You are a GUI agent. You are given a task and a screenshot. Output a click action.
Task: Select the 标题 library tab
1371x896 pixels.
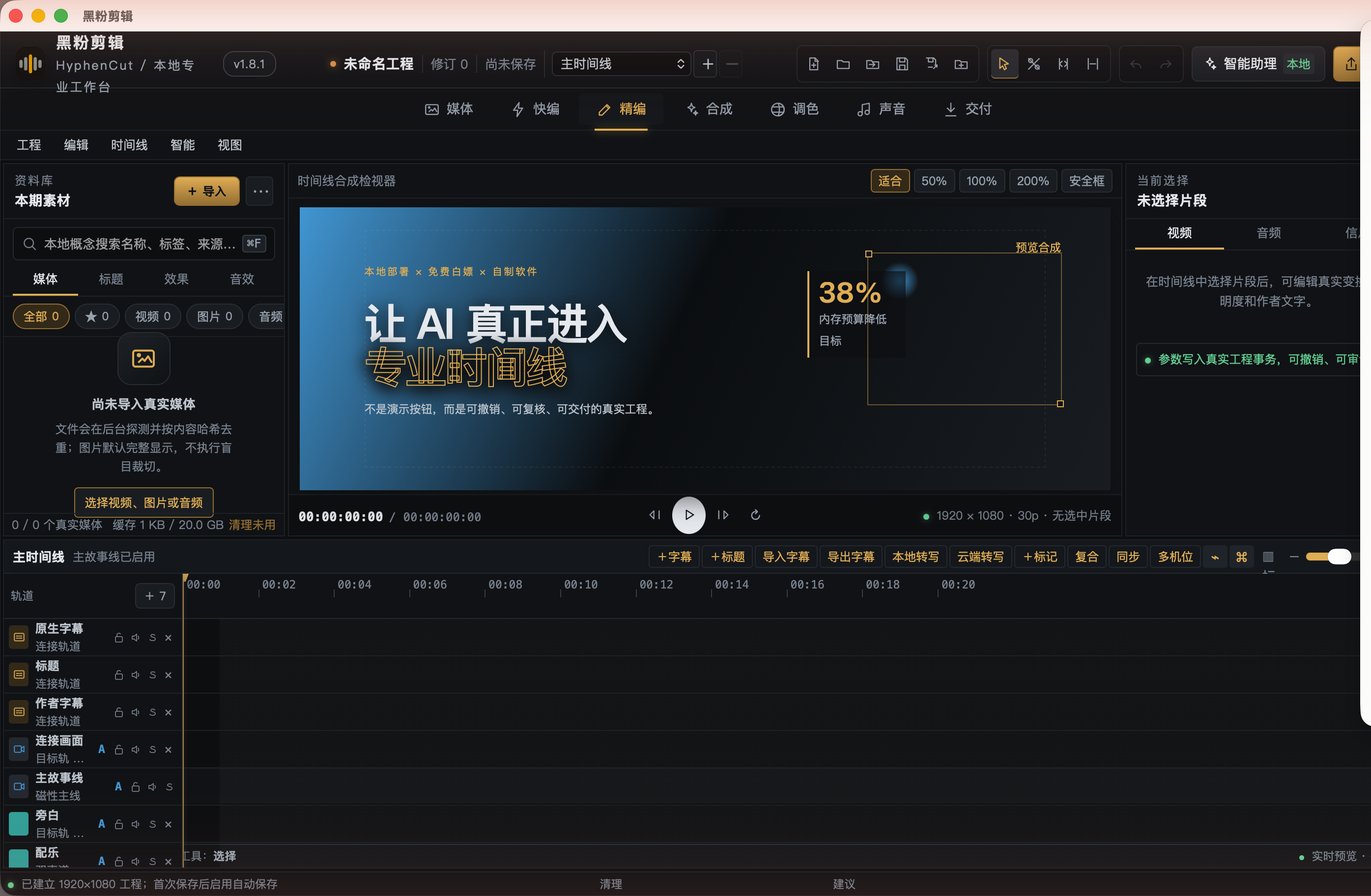click(111, 280)
